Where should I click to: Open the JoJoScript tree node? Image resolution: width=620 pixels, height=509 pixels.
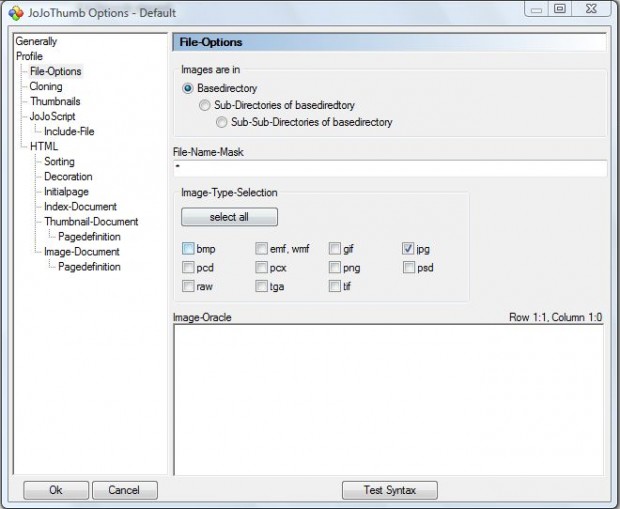click(53, 116)
